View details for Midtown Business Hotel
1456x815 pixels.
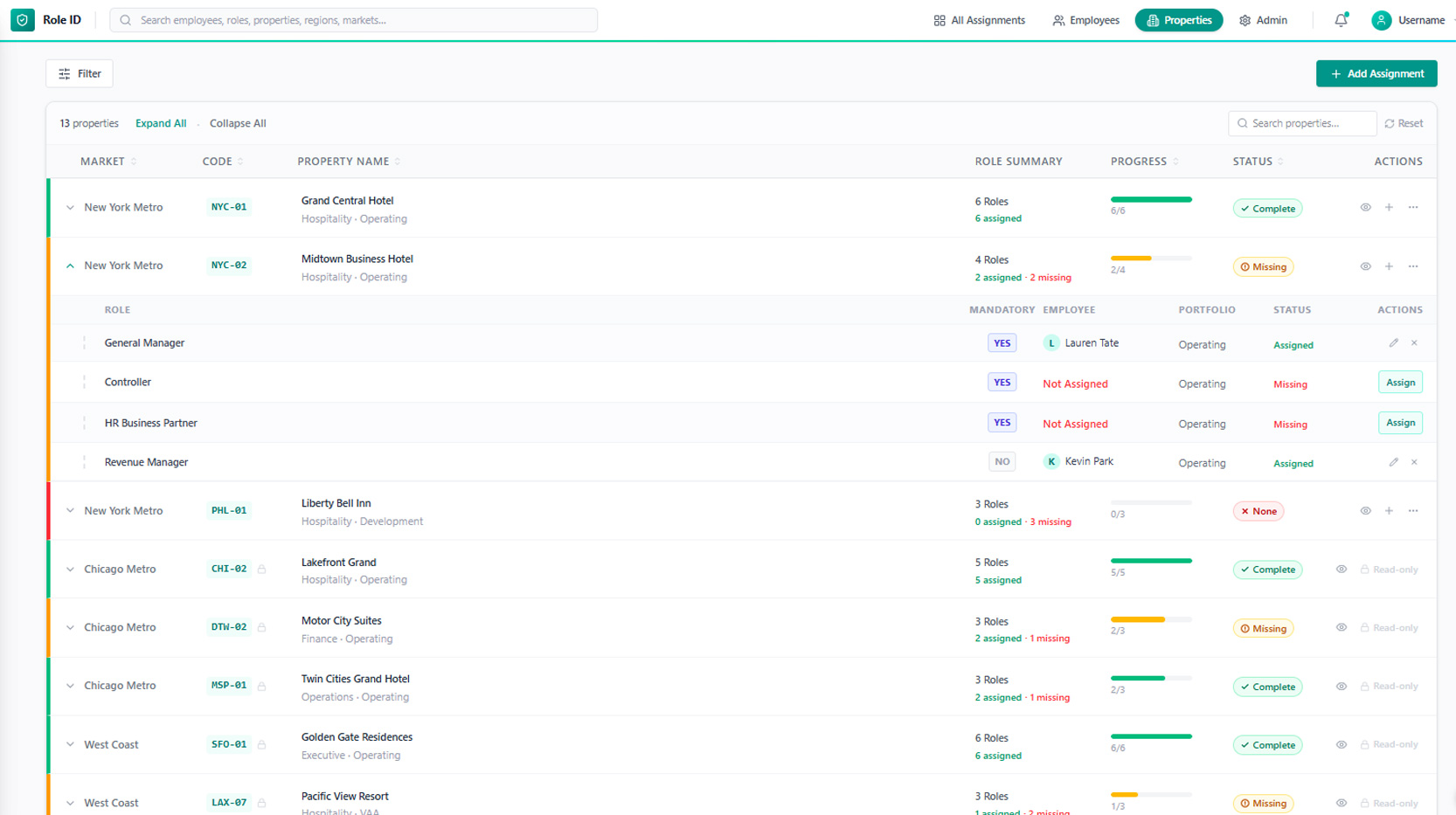(1365, 266)
